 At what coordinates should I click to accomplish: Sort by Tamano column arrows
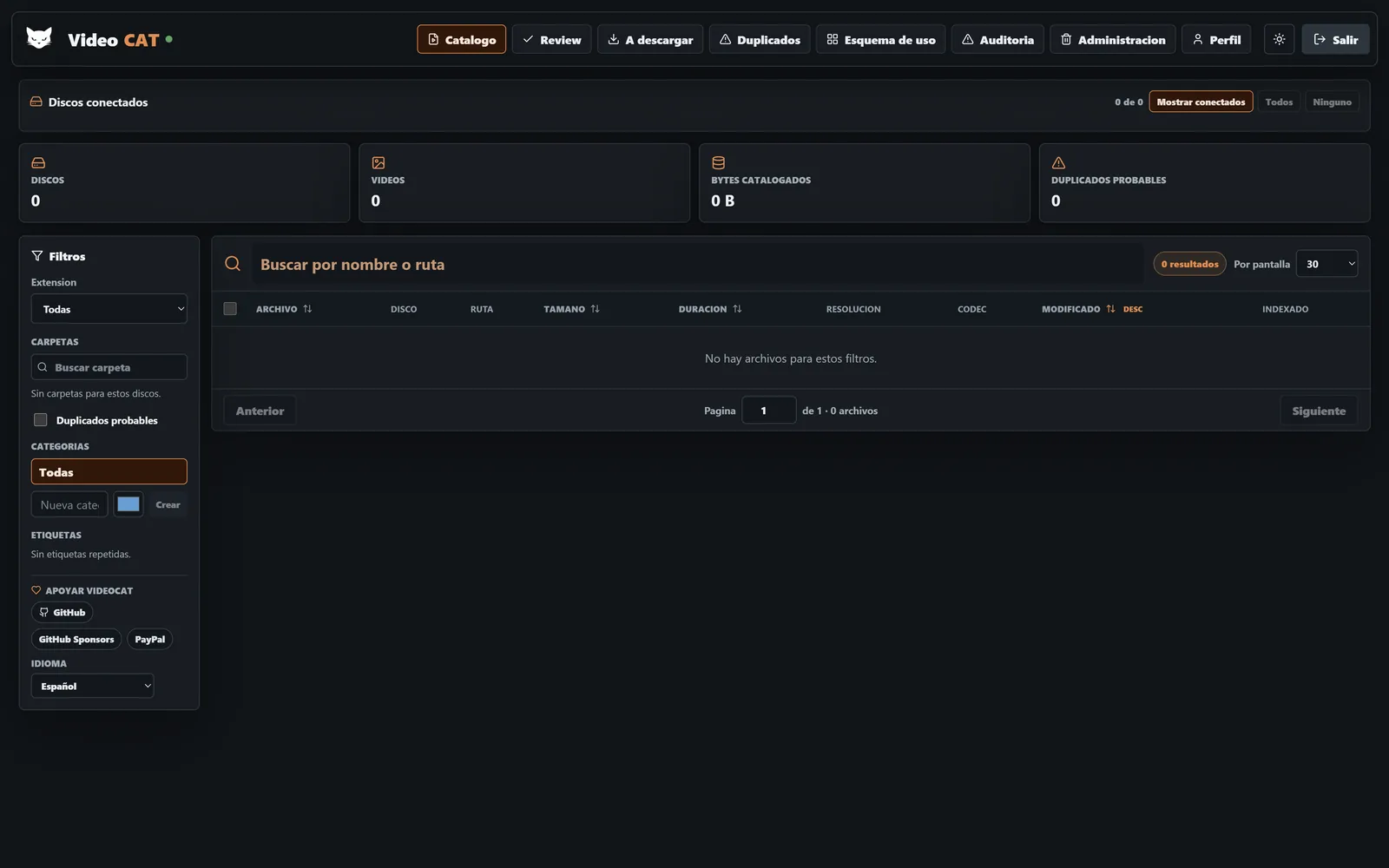coord(595,309)
